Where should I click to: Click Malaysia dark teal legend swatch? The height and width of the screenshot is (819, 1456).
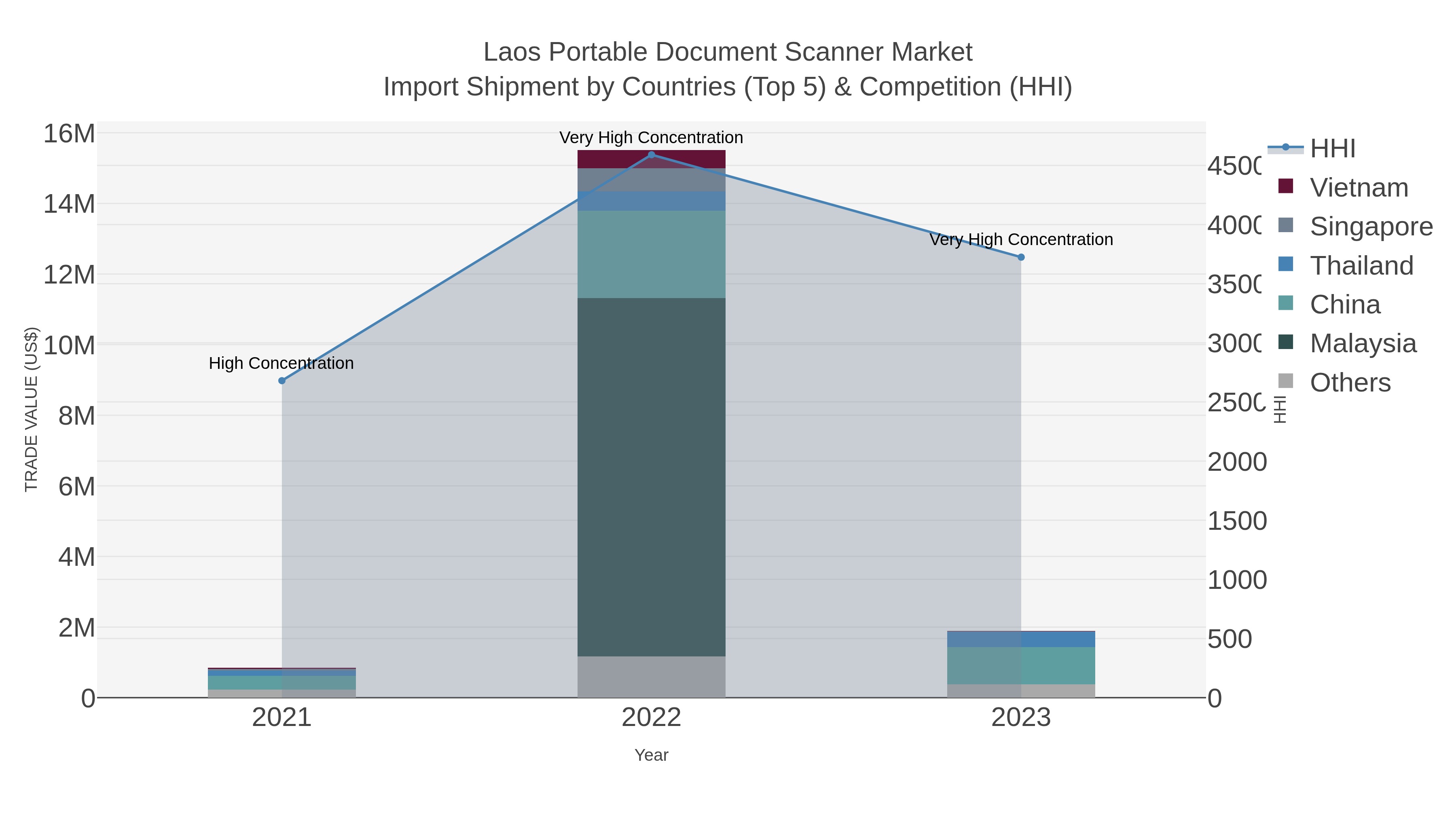pos(1286,342)
